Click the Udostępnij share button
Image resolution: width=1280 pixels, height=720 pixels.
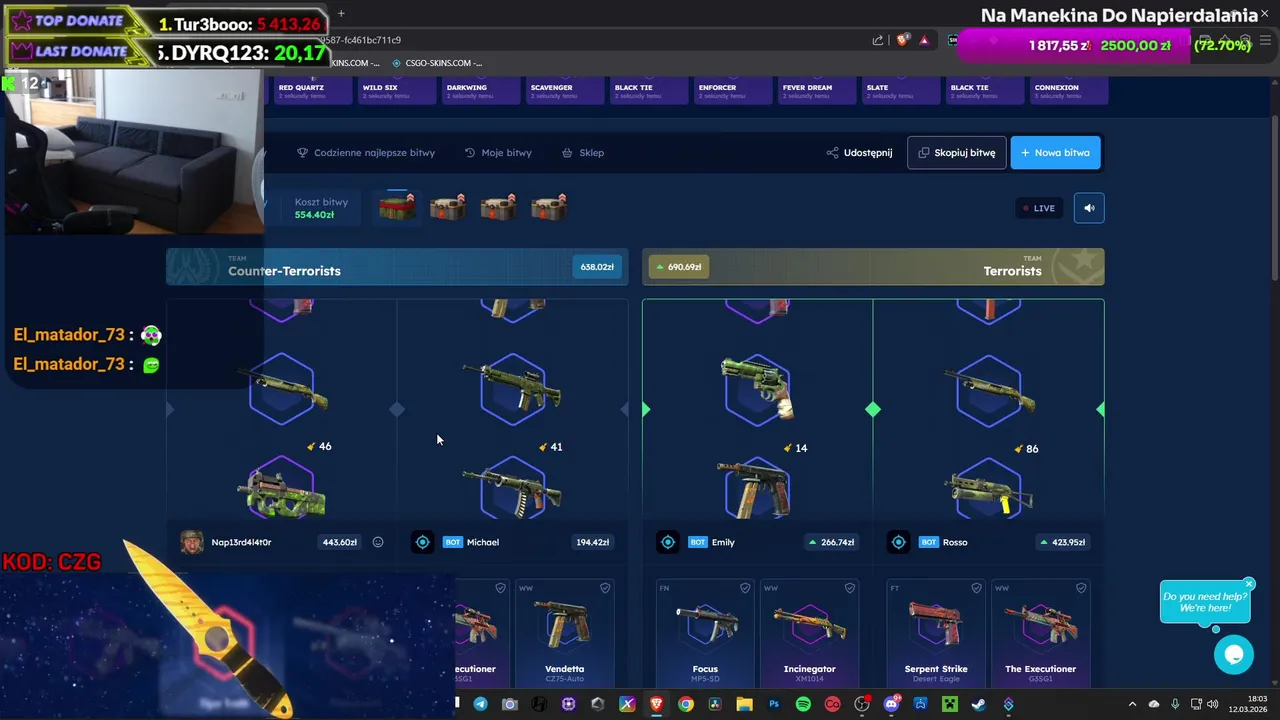pos(859,153)
